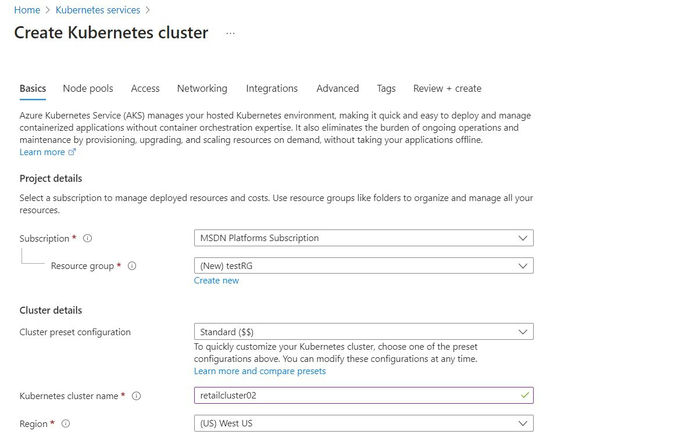The height and width of the screenshot is (438, 700).
Task: Open the Advanced tab
Action: click(x=337, y=89)
